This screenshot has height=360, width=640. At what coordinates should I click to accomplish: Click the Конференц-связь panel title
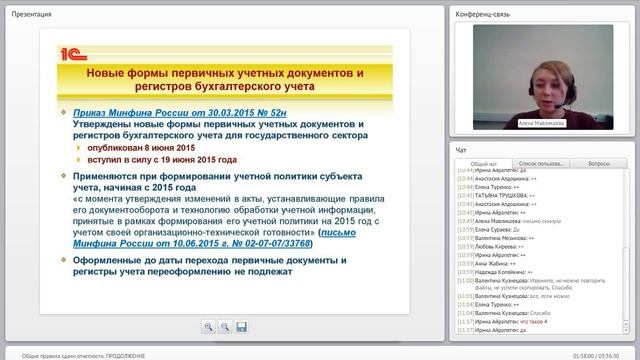tap(482, 14)
